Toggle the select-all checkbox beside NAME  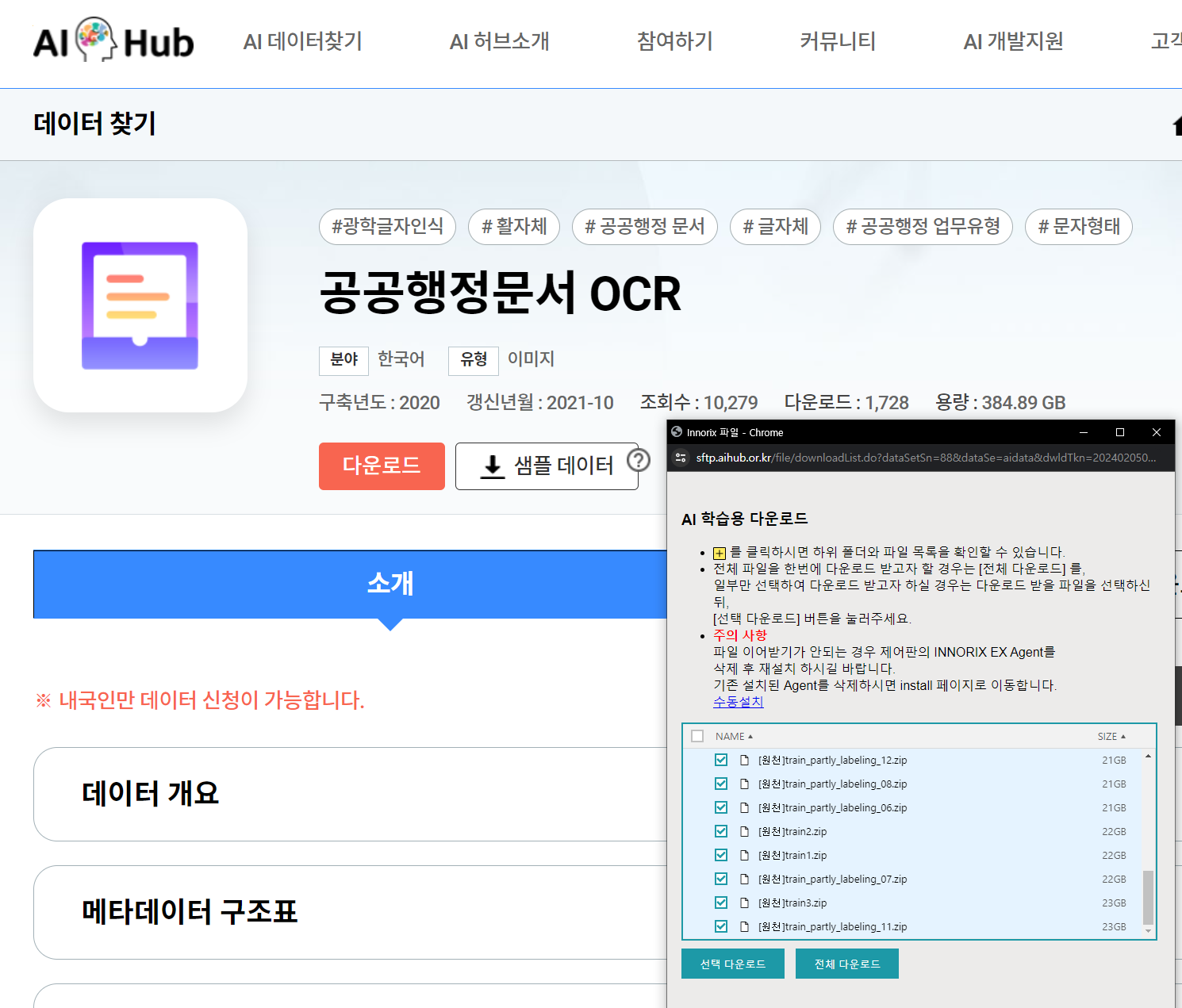tap(697, 736)
